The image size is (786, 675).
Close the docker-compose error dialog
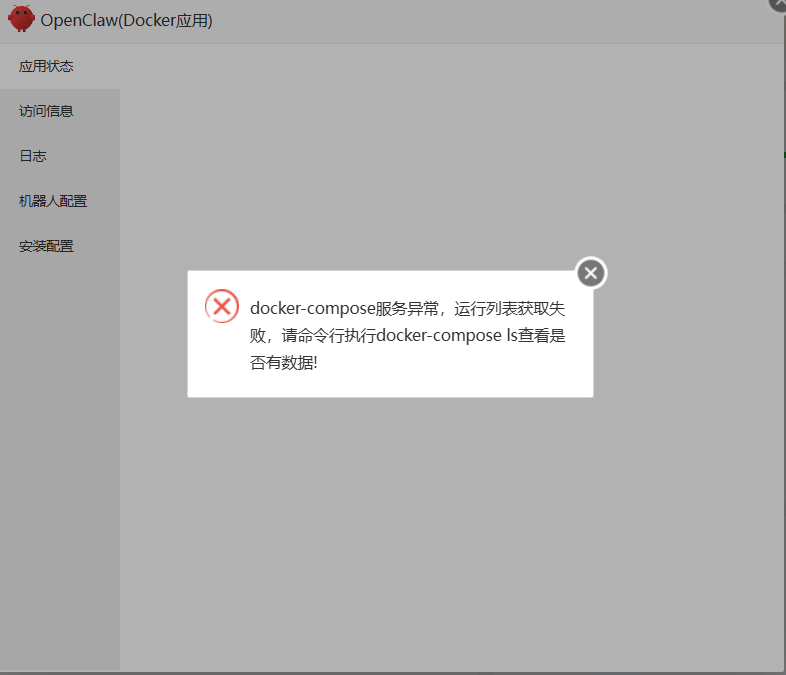click(x=591, y=273)
